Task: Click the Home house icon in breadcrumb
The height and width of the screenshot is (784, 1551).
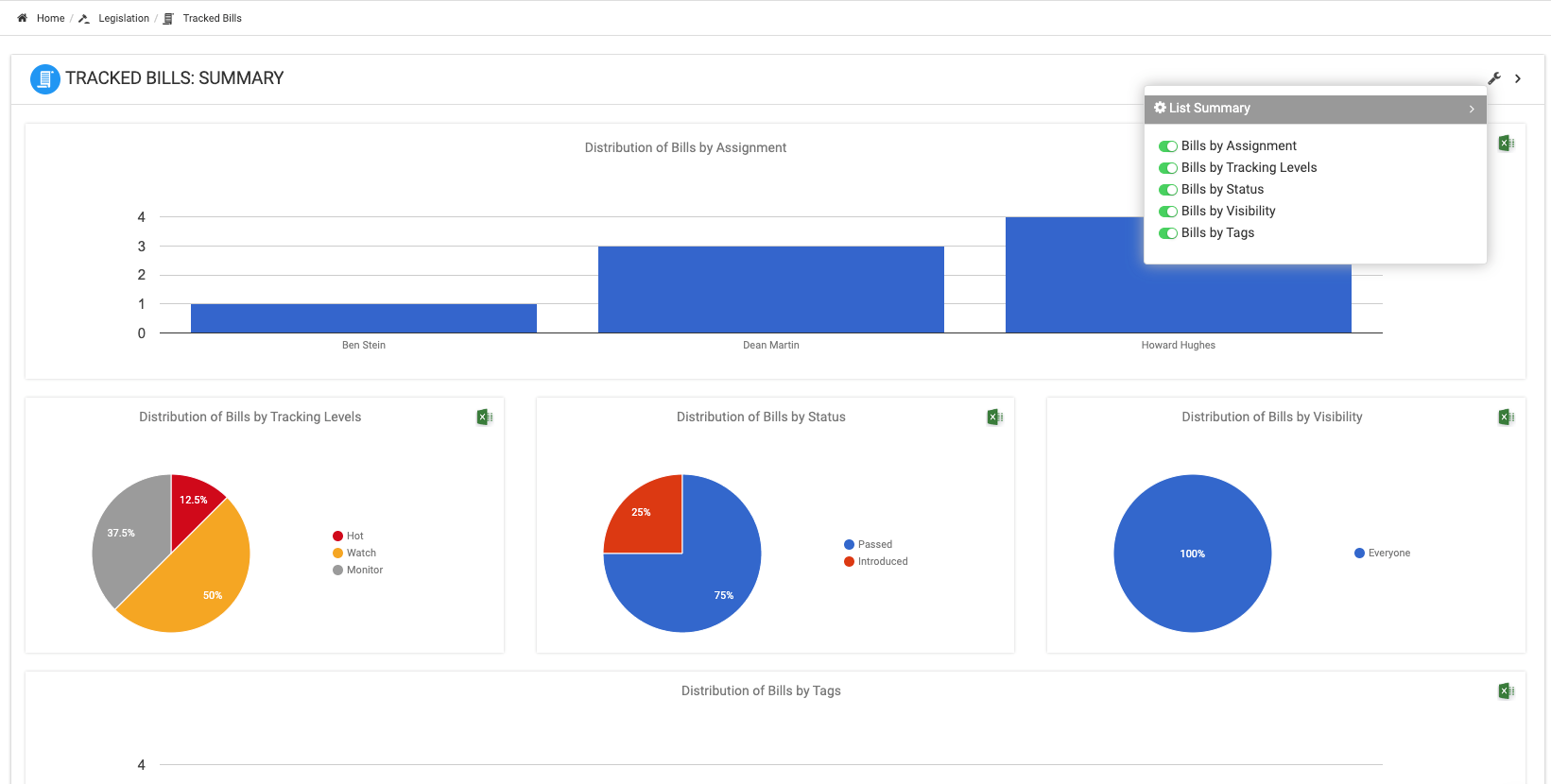Action: click(x=22, y=18)
